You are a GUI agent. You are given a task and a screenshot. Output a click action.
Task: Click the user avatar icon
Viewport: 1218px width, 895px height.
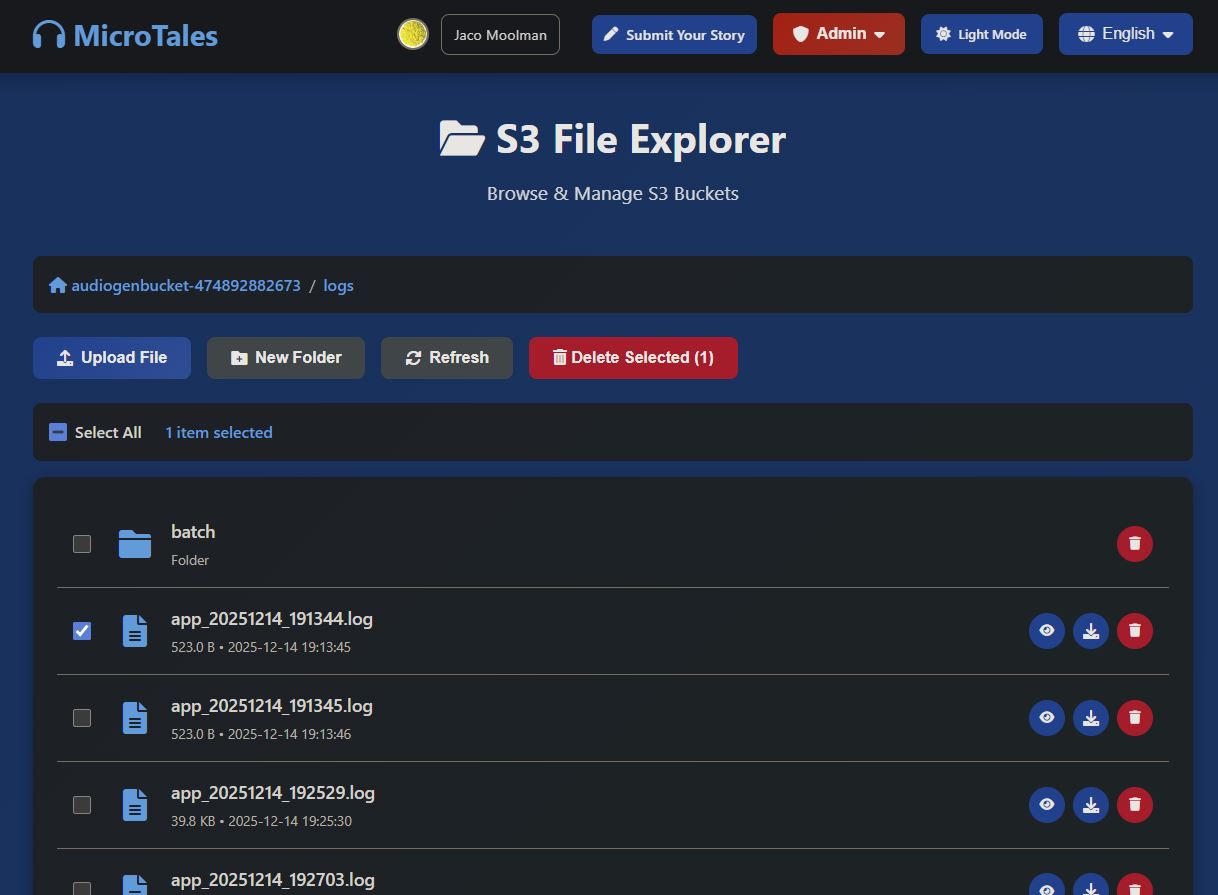point(413,34)
